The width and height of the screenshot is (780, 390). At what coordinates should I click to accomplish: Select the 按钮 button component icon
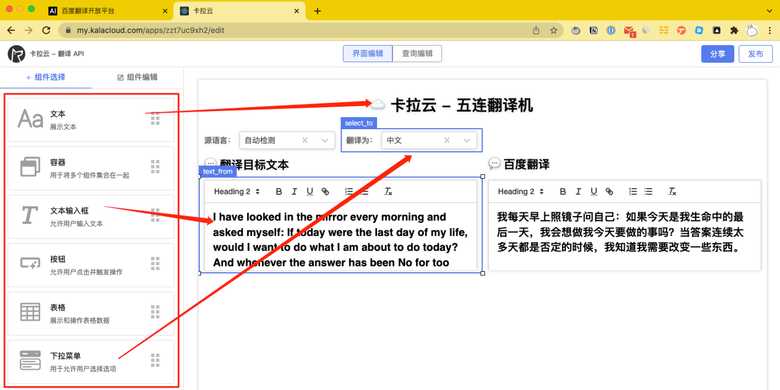(x=30, y=263)
